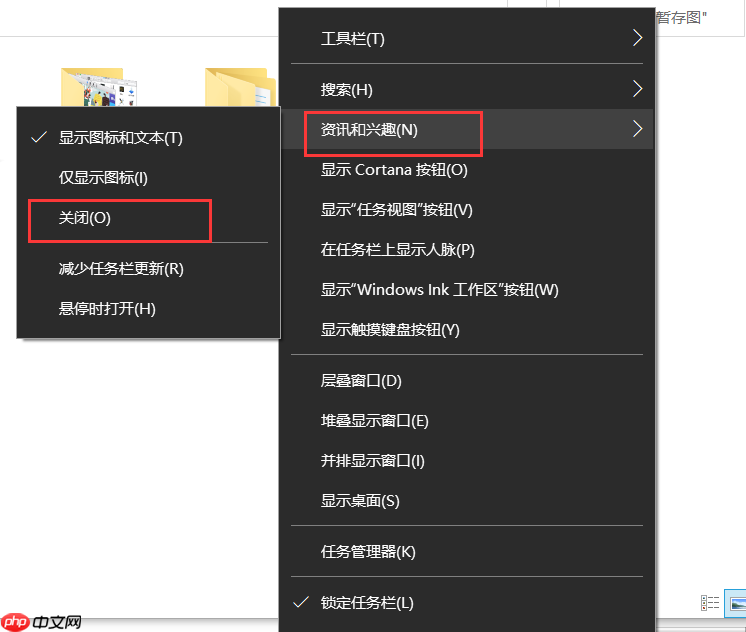746x632 pixels.
Task: Toggle 显示"任务视图"按钮(V)
Action: click(x=467, y=210)
